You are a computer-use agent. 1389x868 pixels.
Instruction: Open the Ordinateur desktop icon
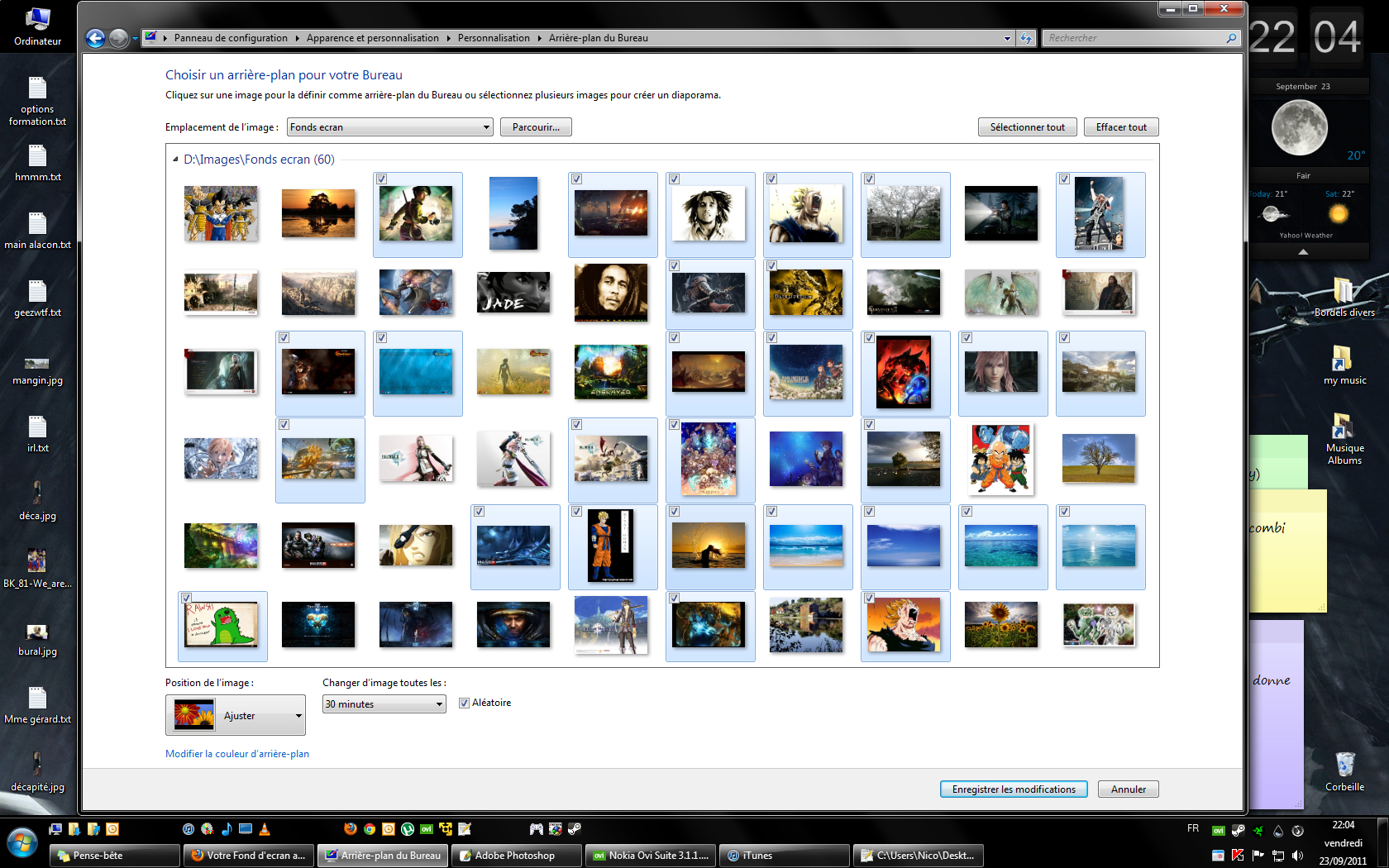coord(38,26)
